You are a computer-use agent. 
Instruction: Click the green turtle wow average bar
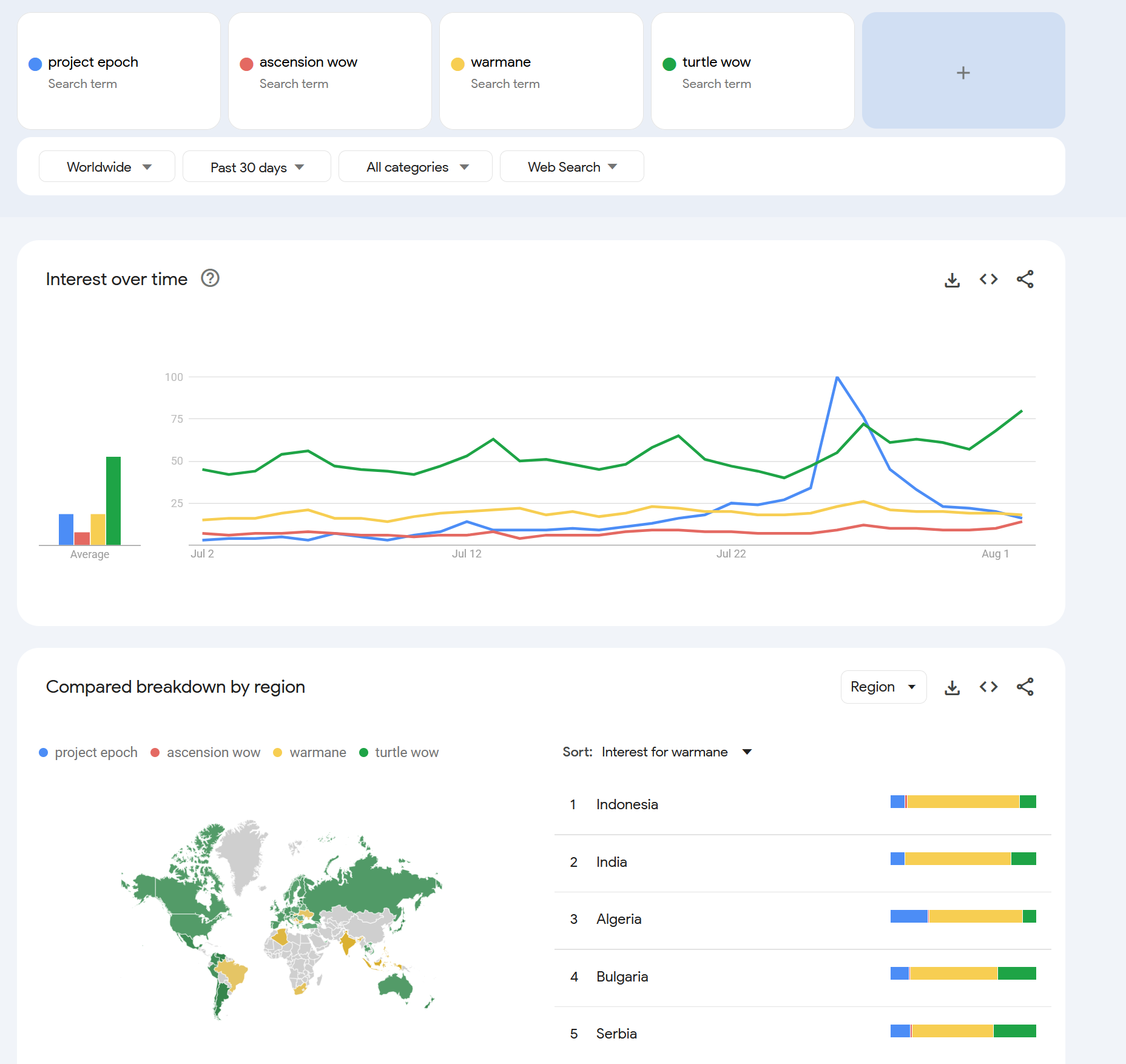click(x=113, y=500)
